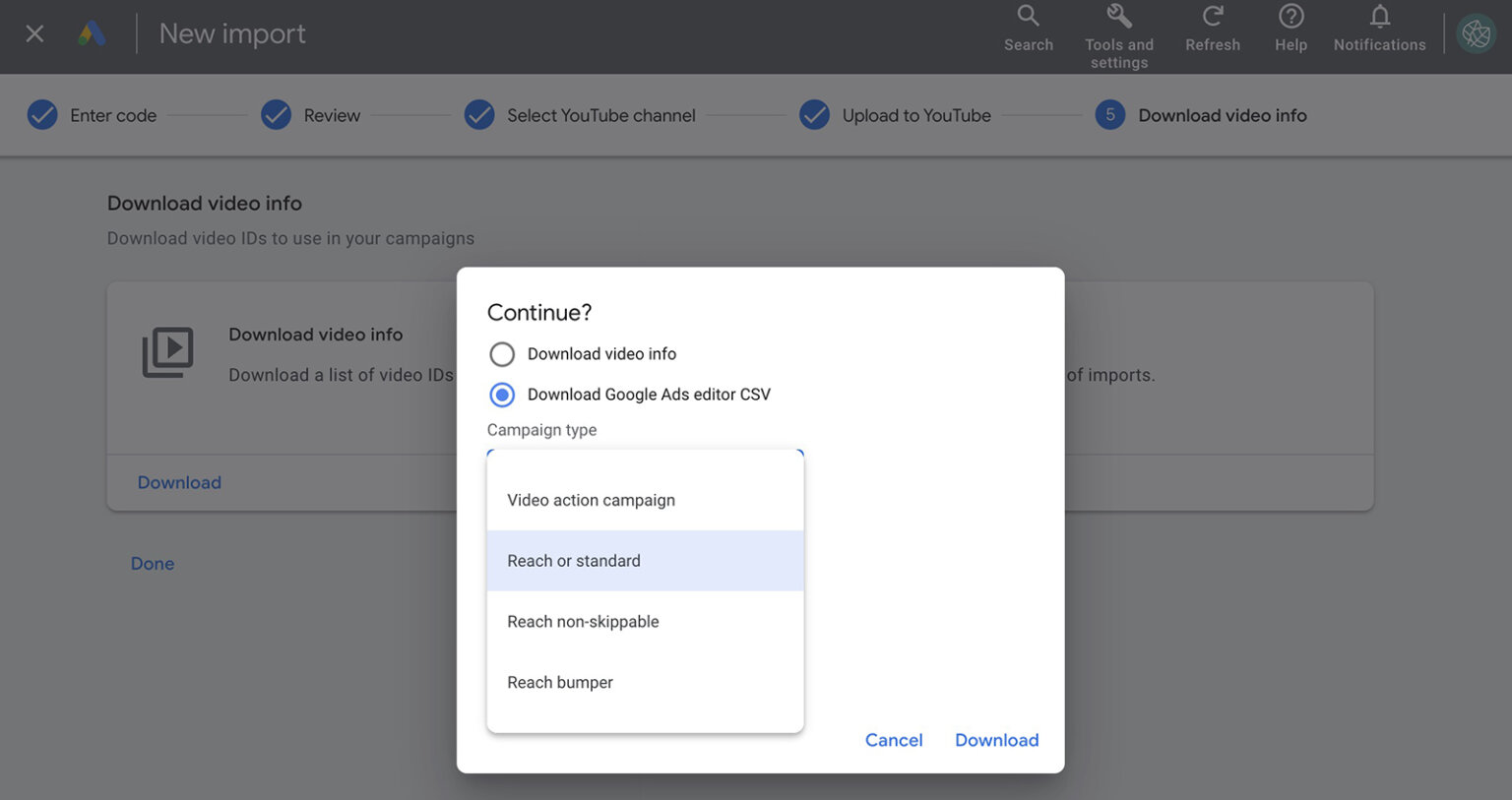Choose Reach or standard option
Image resolution: width=1512 pixels, height=800 pixels.
(x=646, y=561)
